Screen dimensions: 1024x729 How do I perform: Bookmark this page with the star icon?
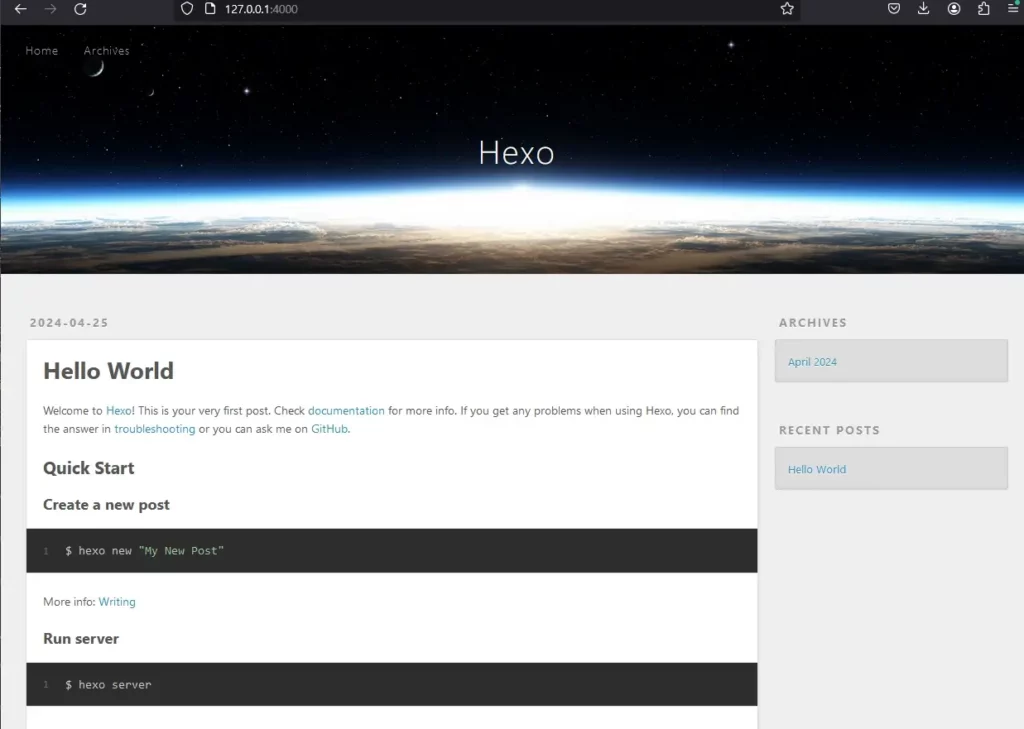[x=787, y=9]
